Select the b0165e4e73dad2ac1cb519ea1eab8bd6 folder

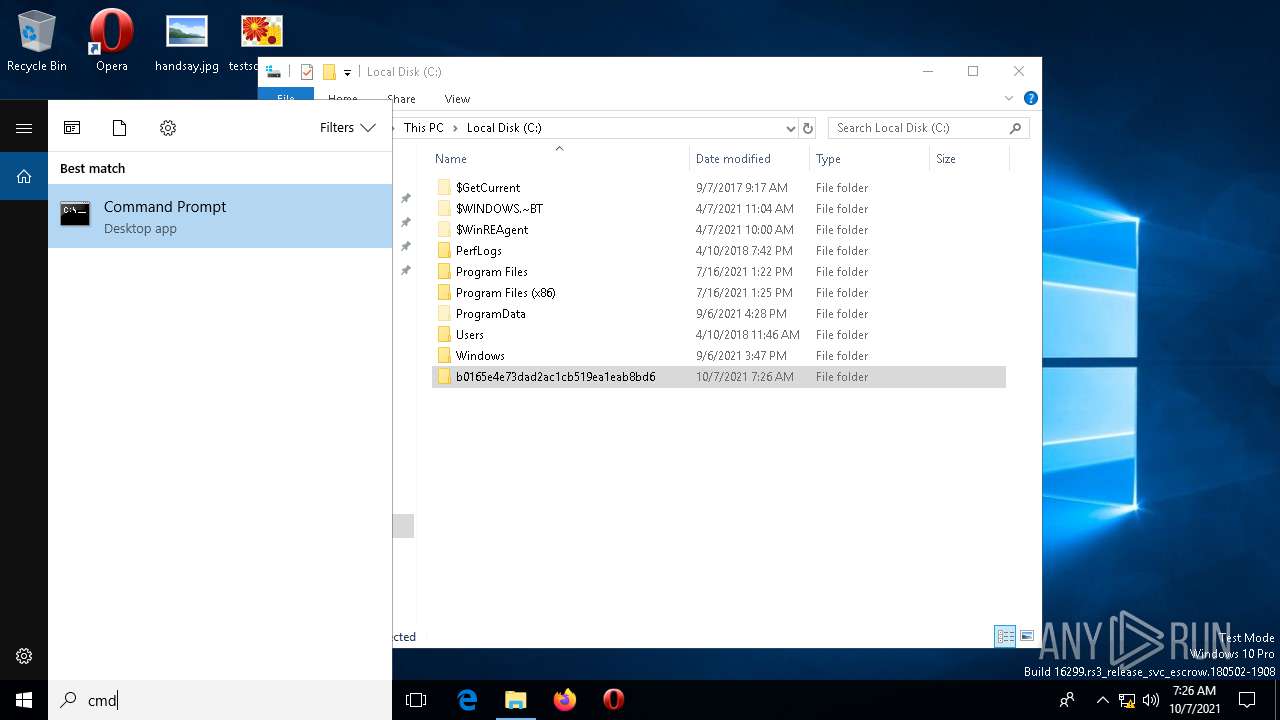point(718,376)
